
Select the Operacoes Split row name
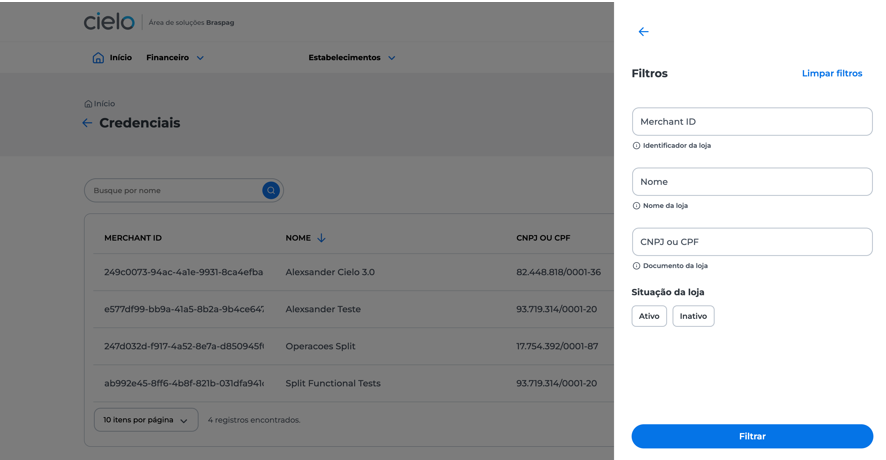point(320,346)
